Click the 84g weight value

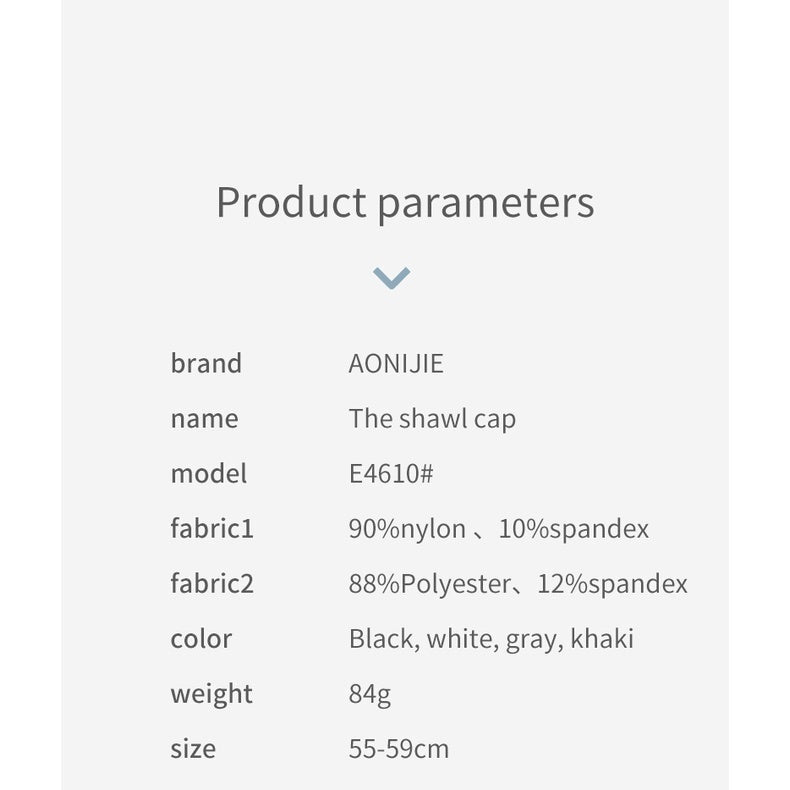click(370, 693)
